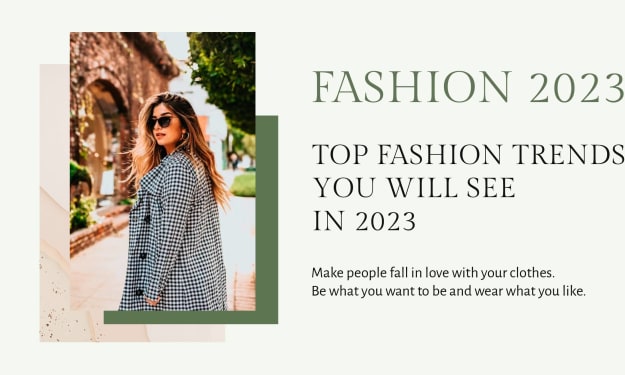
Task: Select the green horizontal bar below the photo
Action: pos(191,317)
